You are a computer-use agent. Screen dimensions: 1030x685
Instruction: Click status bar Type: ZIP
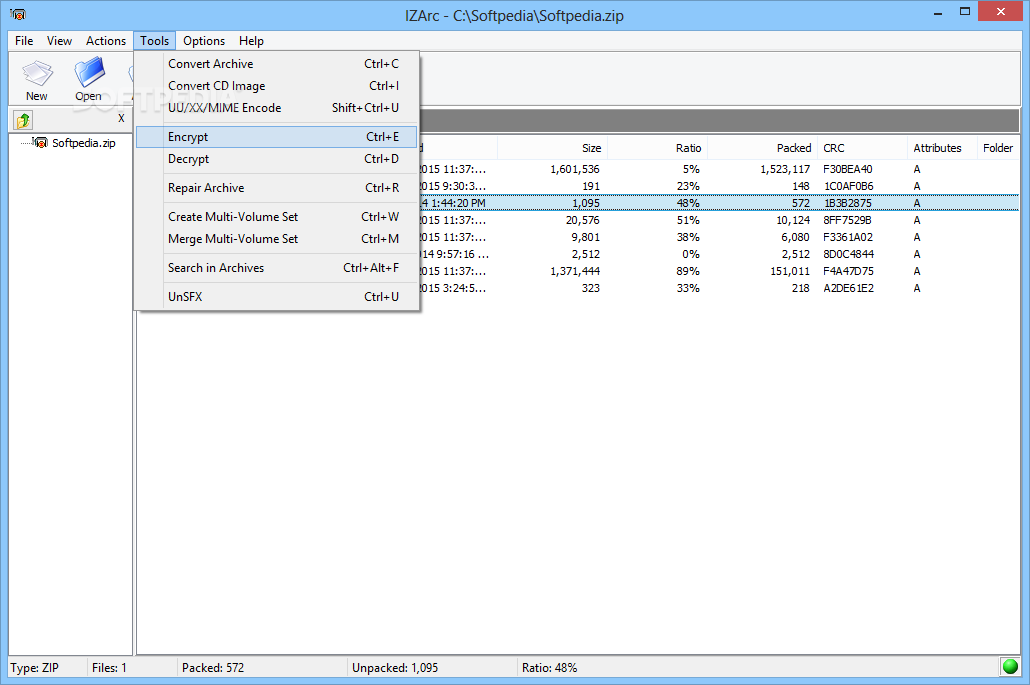coord(35,668)
